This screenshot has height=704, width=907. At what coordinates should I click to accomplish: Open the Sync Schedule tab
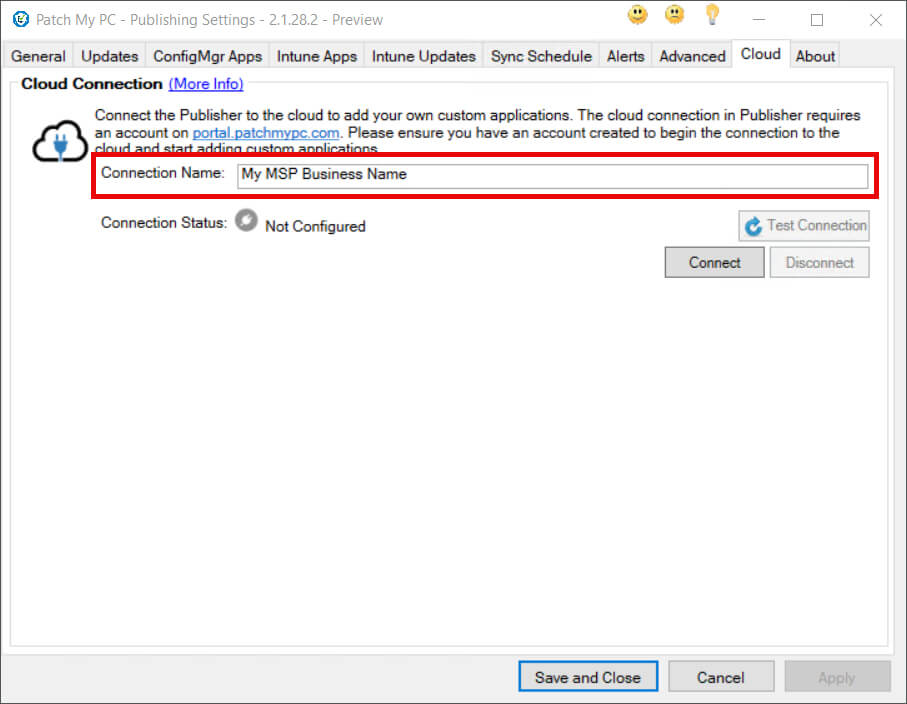tap(541, 56)
